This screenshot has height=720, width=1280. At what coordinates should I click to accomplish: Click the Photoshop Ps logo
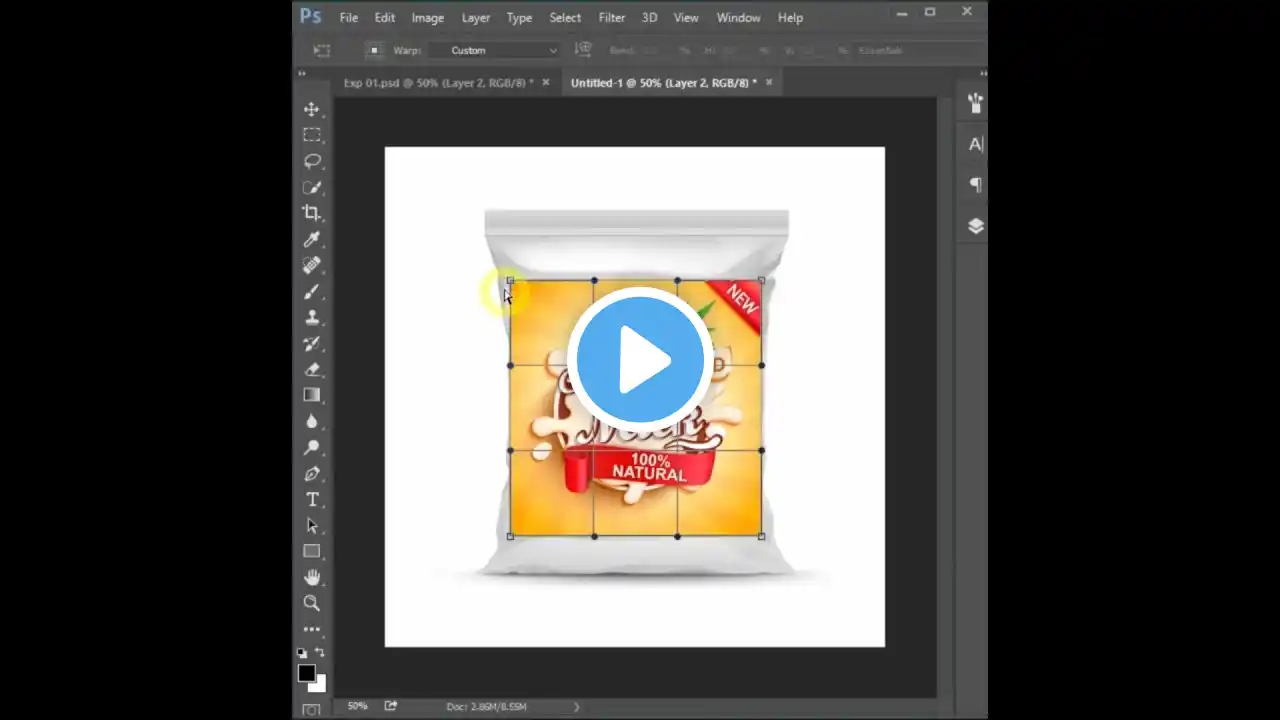(311, 16)
